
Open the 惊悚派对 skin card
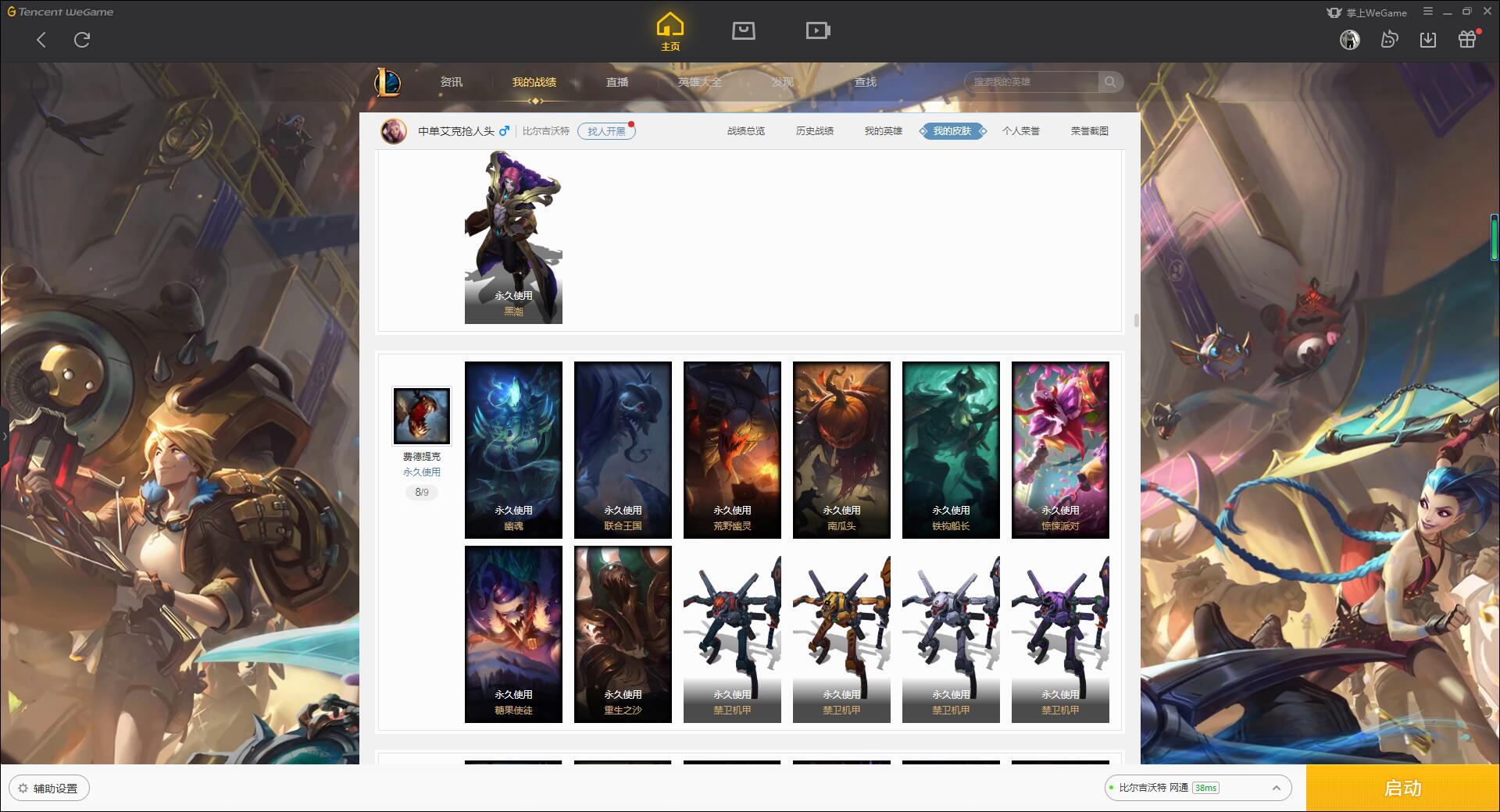coord(1060,450)
